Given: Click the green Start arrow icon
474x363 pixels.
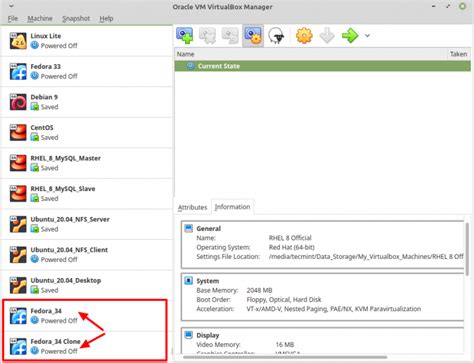Looking at the screenshot, I should [350, 35].
